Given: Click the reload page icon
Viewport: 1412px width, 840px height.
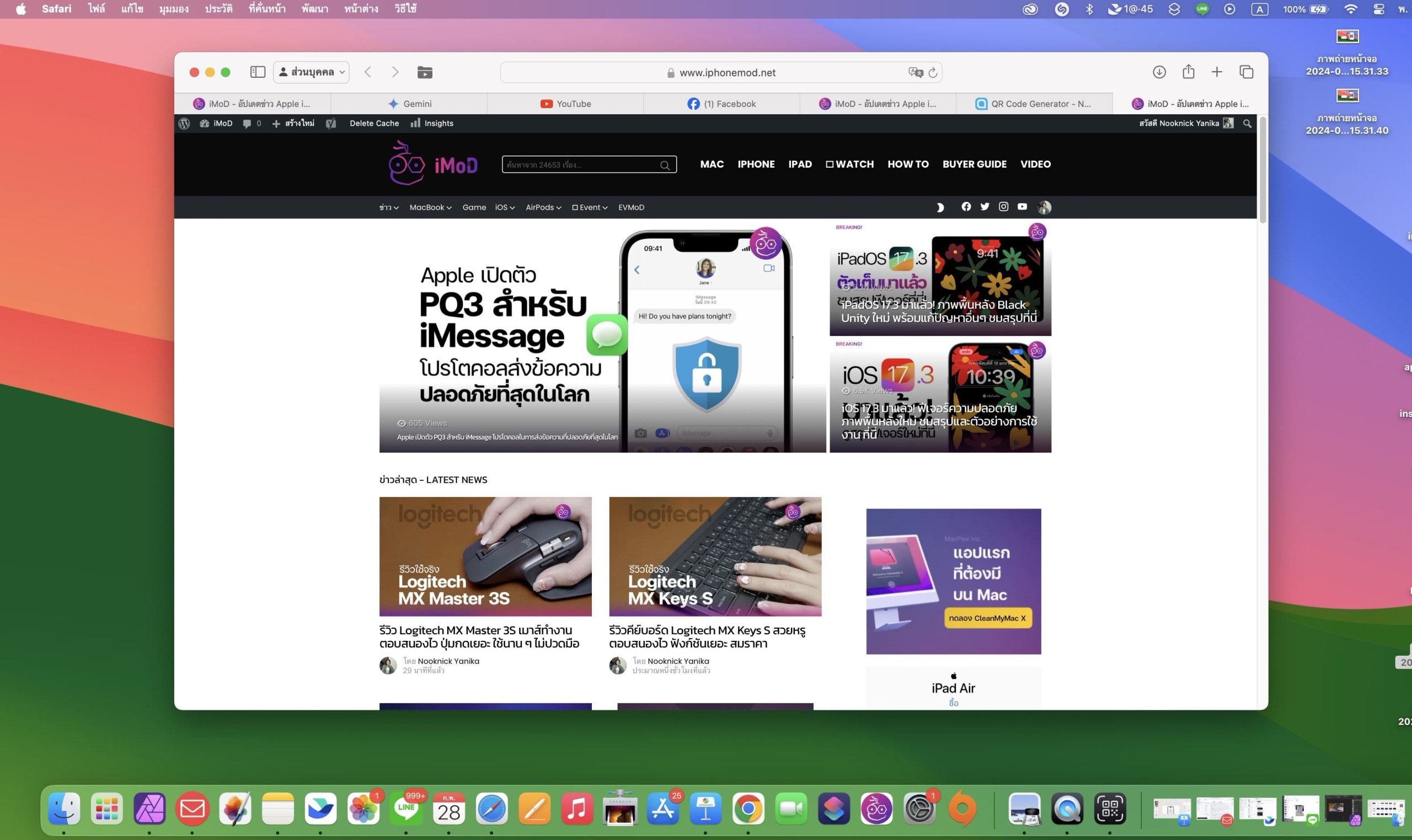Looking at the screenshot, I should click(x=933, y=72).
